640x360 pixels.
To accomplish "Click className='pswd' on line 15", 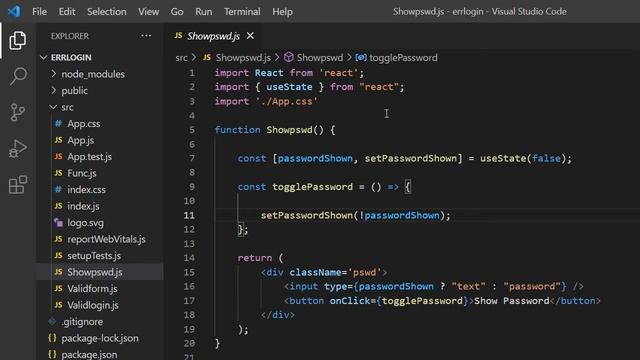I will coord(335,272).
